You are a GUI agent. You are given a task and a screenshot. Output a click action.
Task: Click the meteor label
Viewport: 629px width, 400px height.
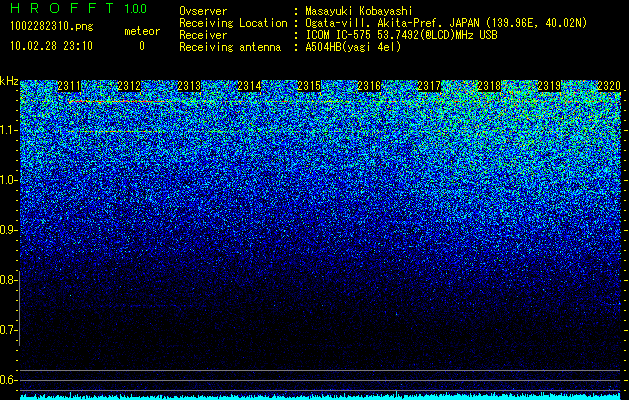click(x=142, y=31)
